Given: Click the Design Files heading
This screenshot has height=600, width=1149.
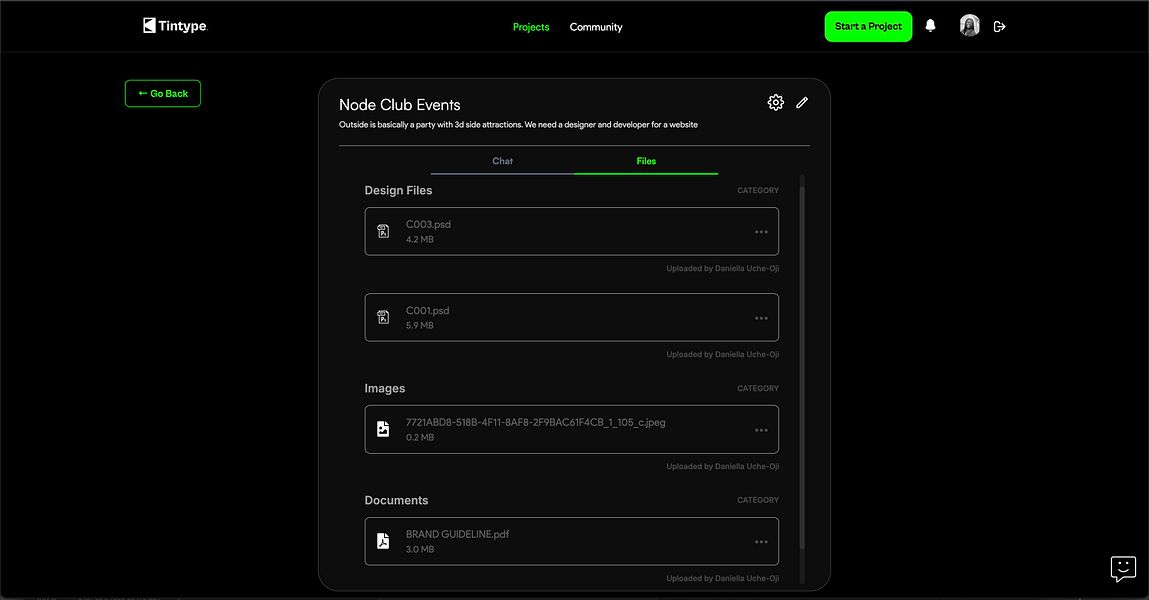Looking at the screenshot, I should pos(398,190).
